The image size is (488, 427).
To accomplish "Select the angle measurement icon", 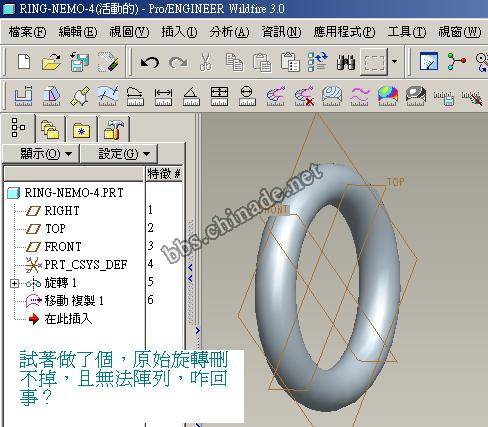I will coord(191,96).
